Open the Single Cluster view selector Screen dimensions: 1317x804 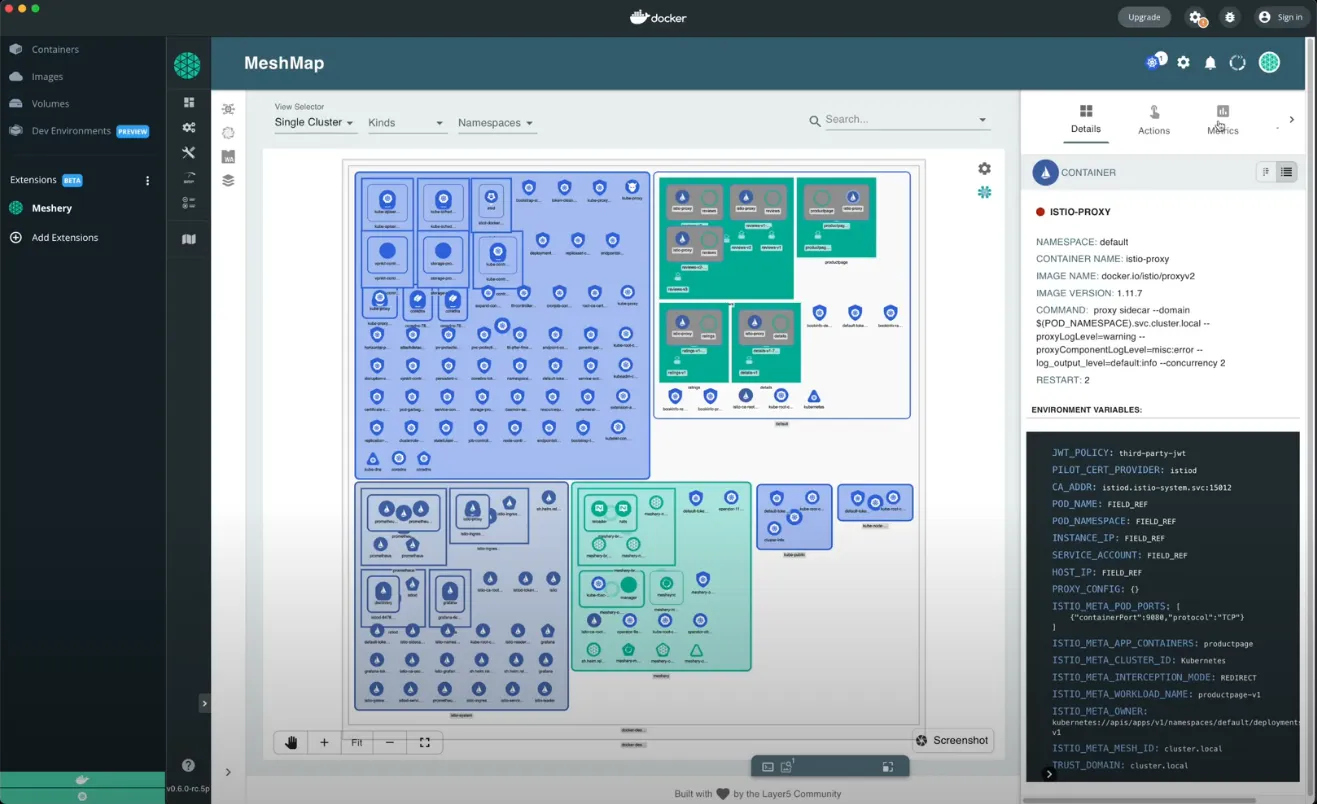point(314,122)
